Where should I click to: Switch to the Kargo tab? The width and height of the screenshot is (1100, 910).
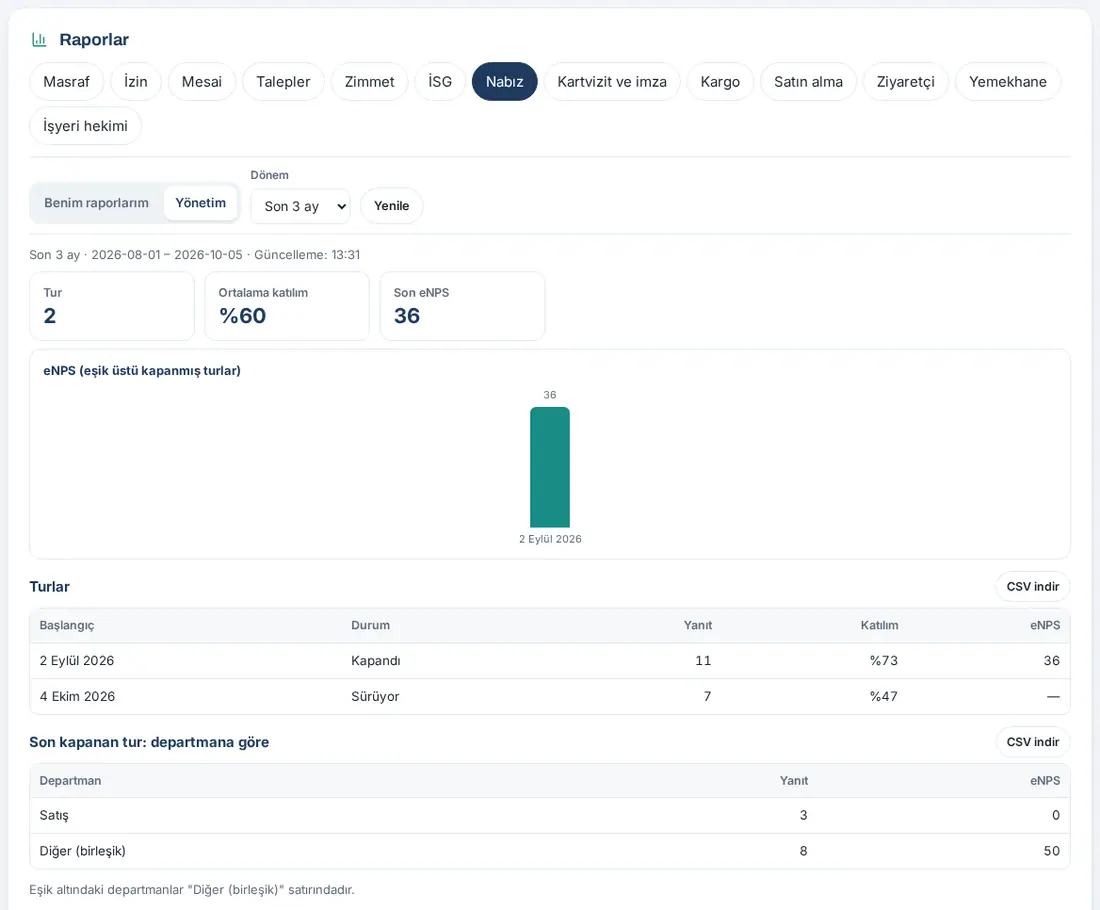click(720, 81)
